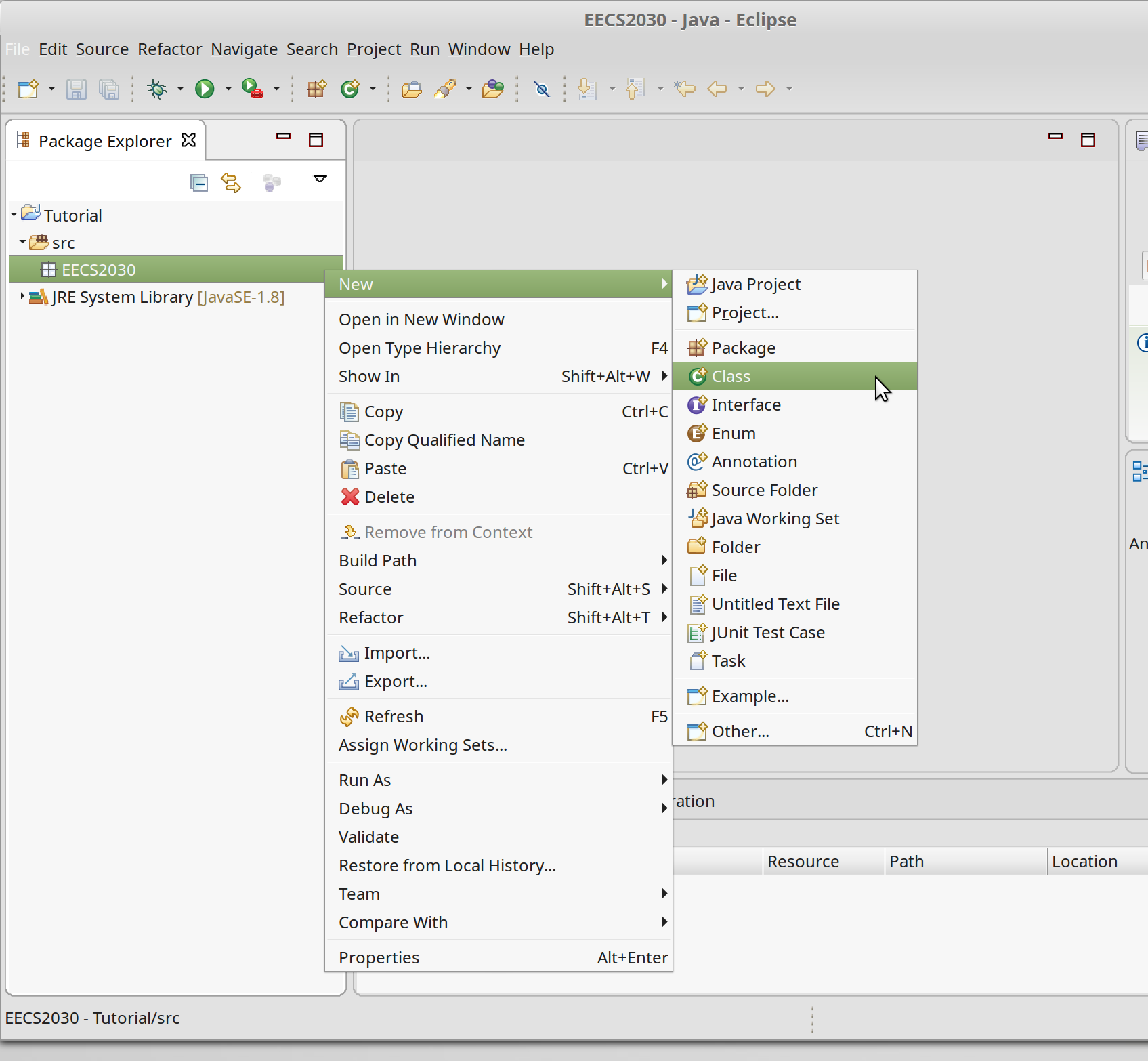This screenshot has height=1061, width=1148.
Task: Open the Edit menu
Action: 53,49
